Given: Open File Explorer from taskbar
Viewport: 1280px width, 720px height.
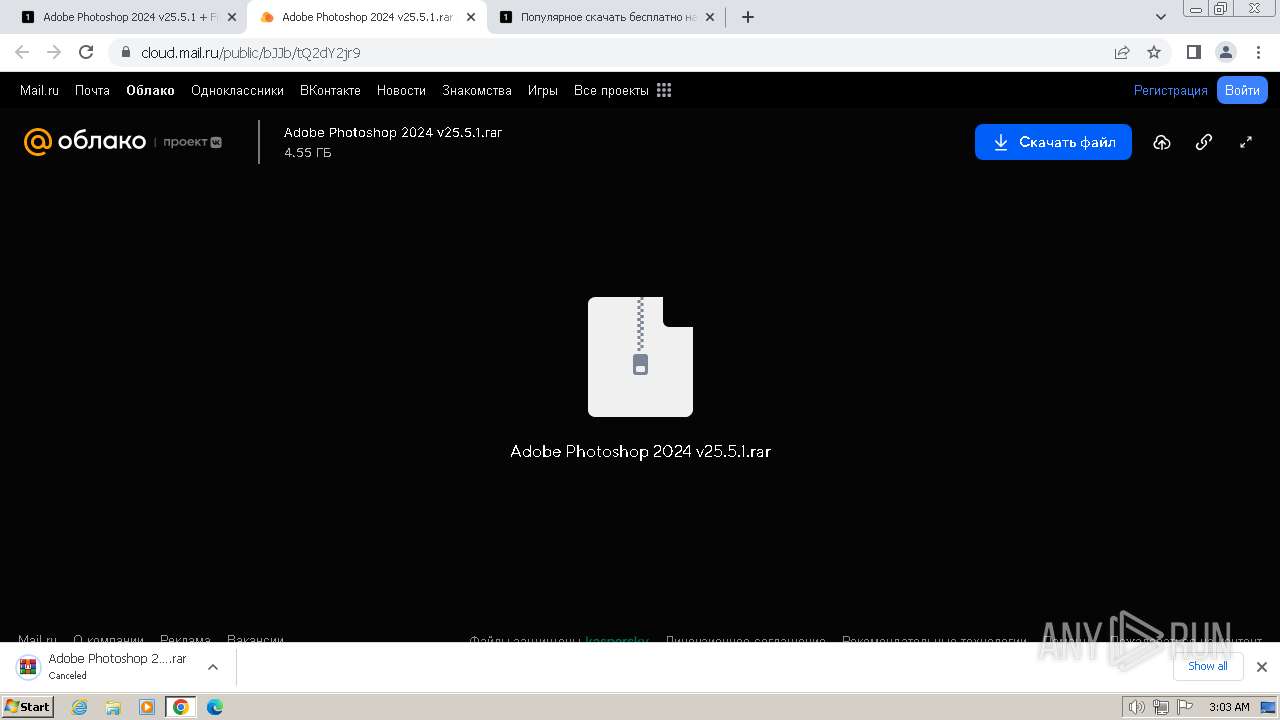Looking at the screenshot, I should coord(113,707).
